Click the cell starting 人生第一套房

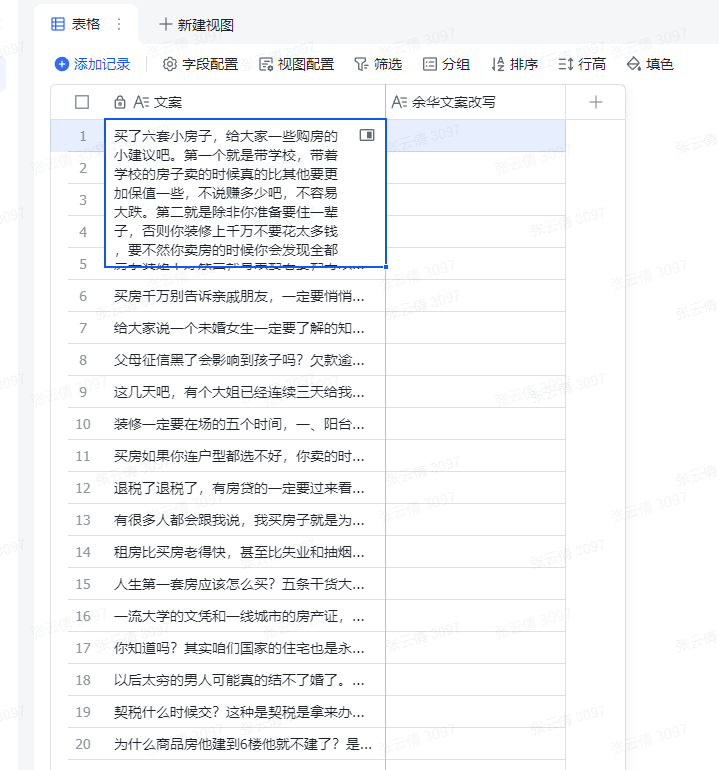pos(245,584)
